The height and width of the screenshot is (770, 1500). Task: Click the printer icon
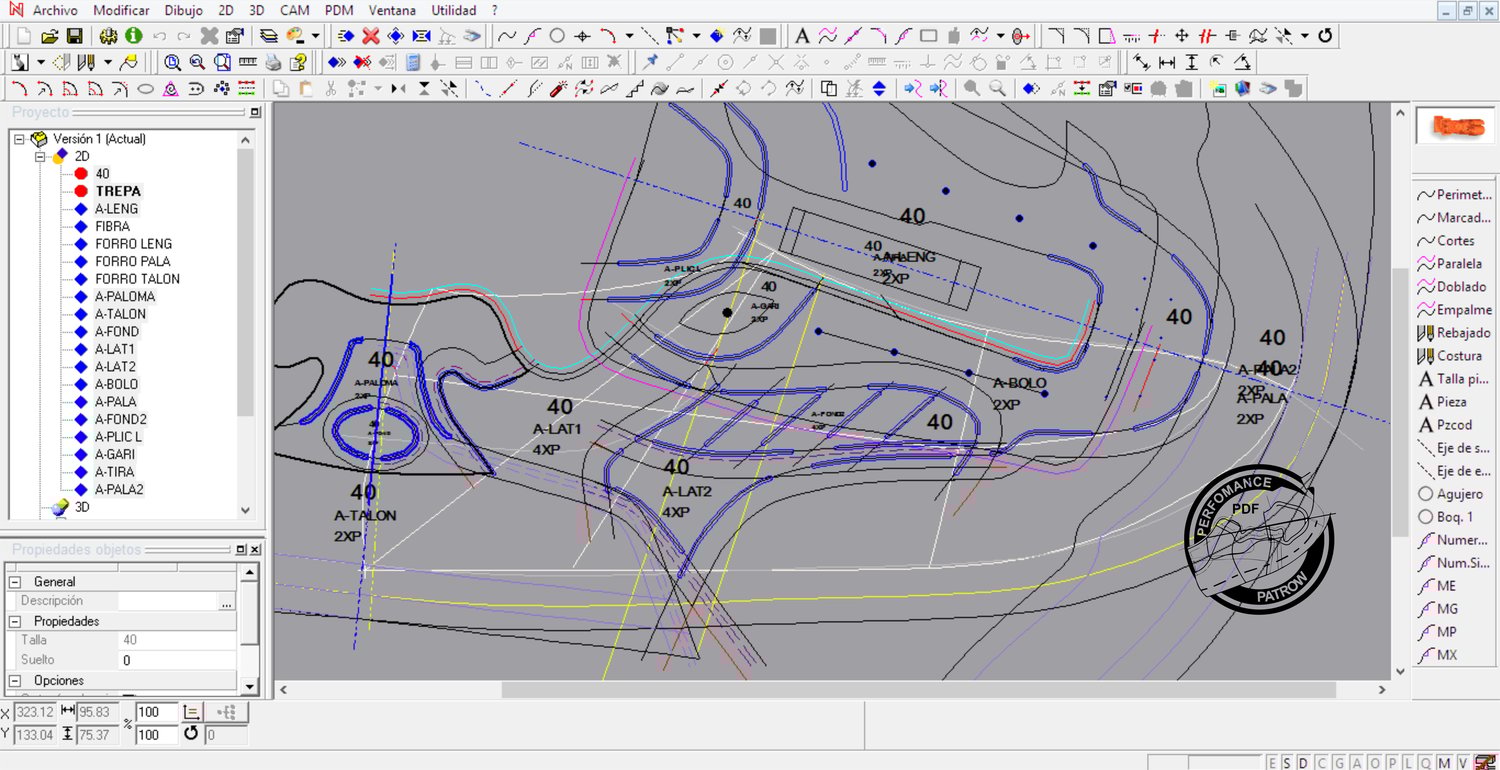tap(273, 62)
